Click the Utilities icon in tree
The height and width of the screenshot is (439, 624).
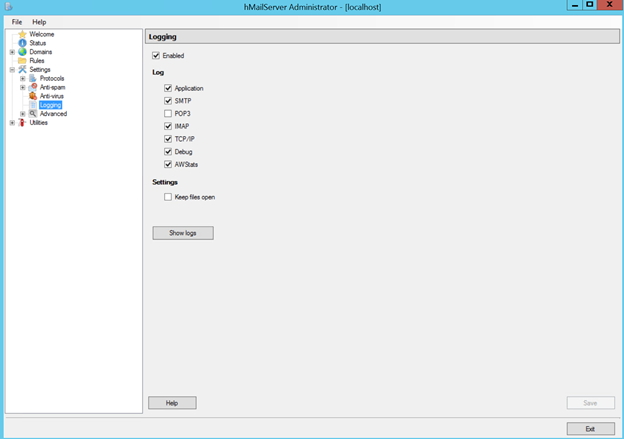tap(23, 123)
